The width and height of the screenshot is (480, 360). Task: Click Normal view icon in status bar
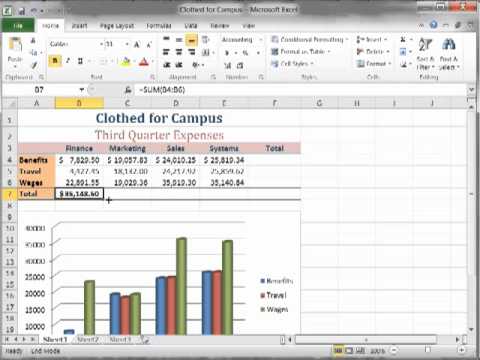[338, 350]
